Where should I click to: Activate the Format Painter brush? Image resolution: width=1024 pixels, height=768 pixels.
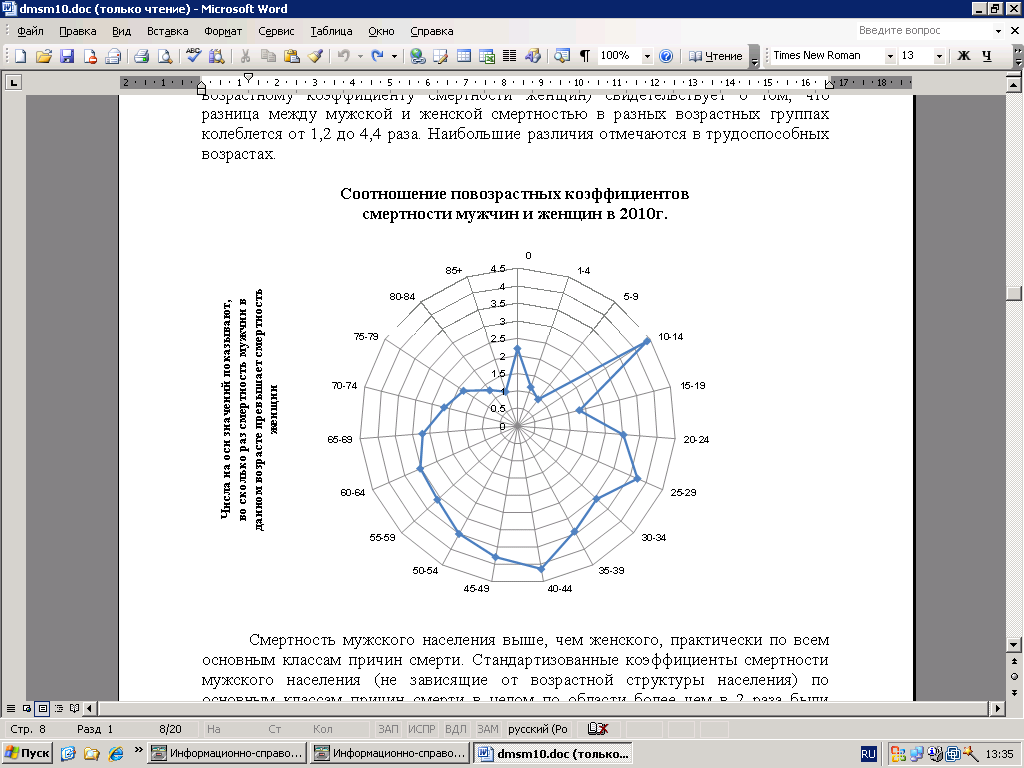[315, 56]
